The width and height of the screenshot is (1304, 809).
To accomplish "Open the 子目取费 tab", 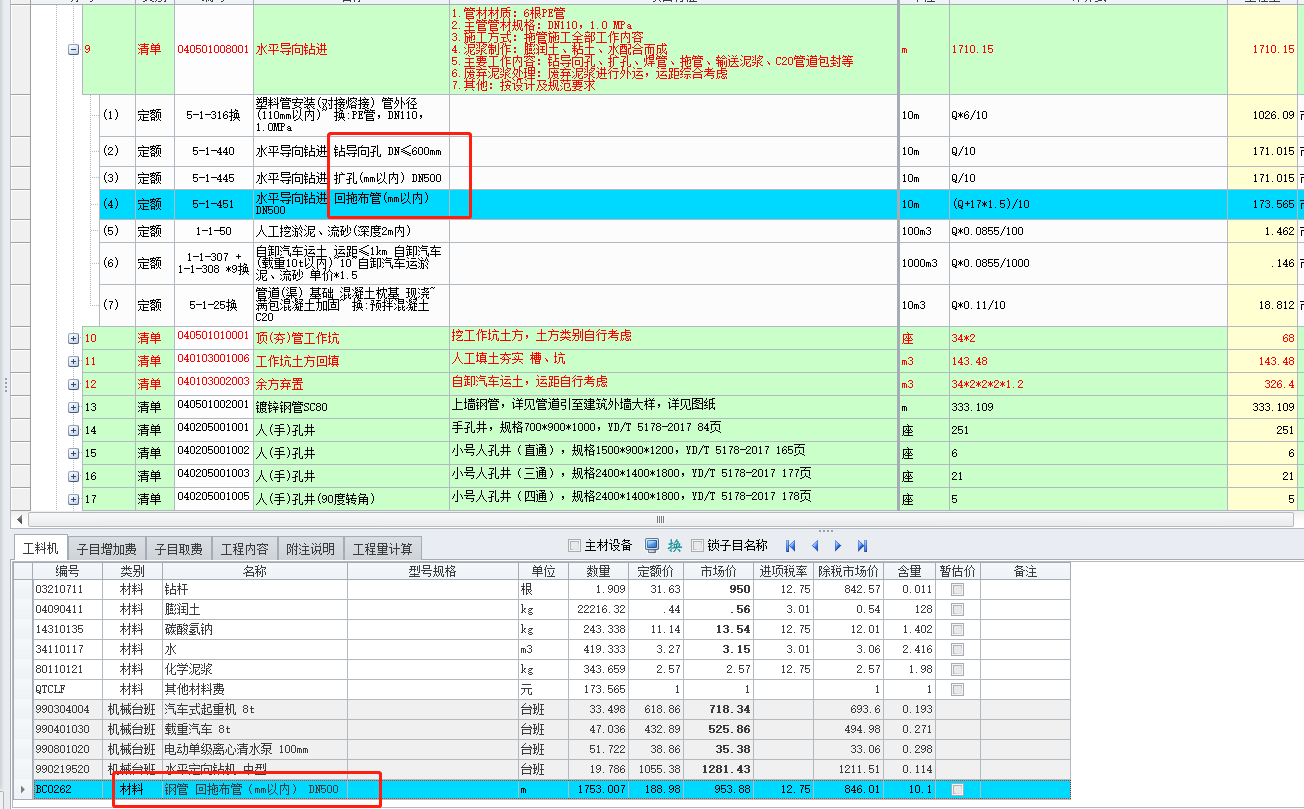I will [x=180, y=549].
